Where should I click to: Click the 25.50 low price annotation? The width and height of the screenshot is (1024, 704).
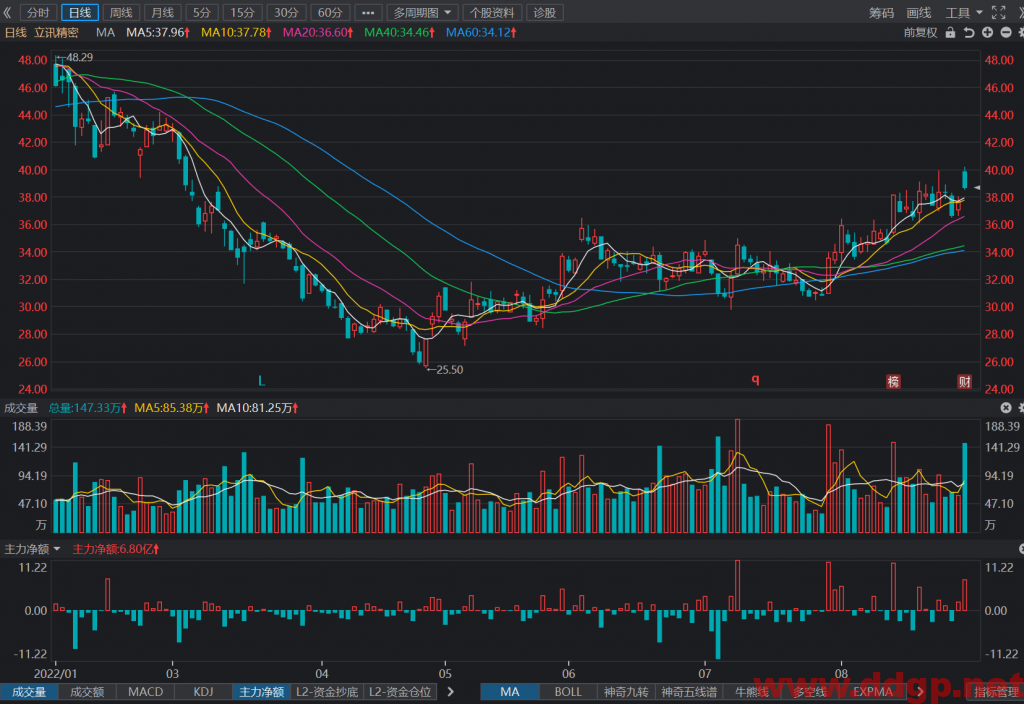(x=449, y=370)
